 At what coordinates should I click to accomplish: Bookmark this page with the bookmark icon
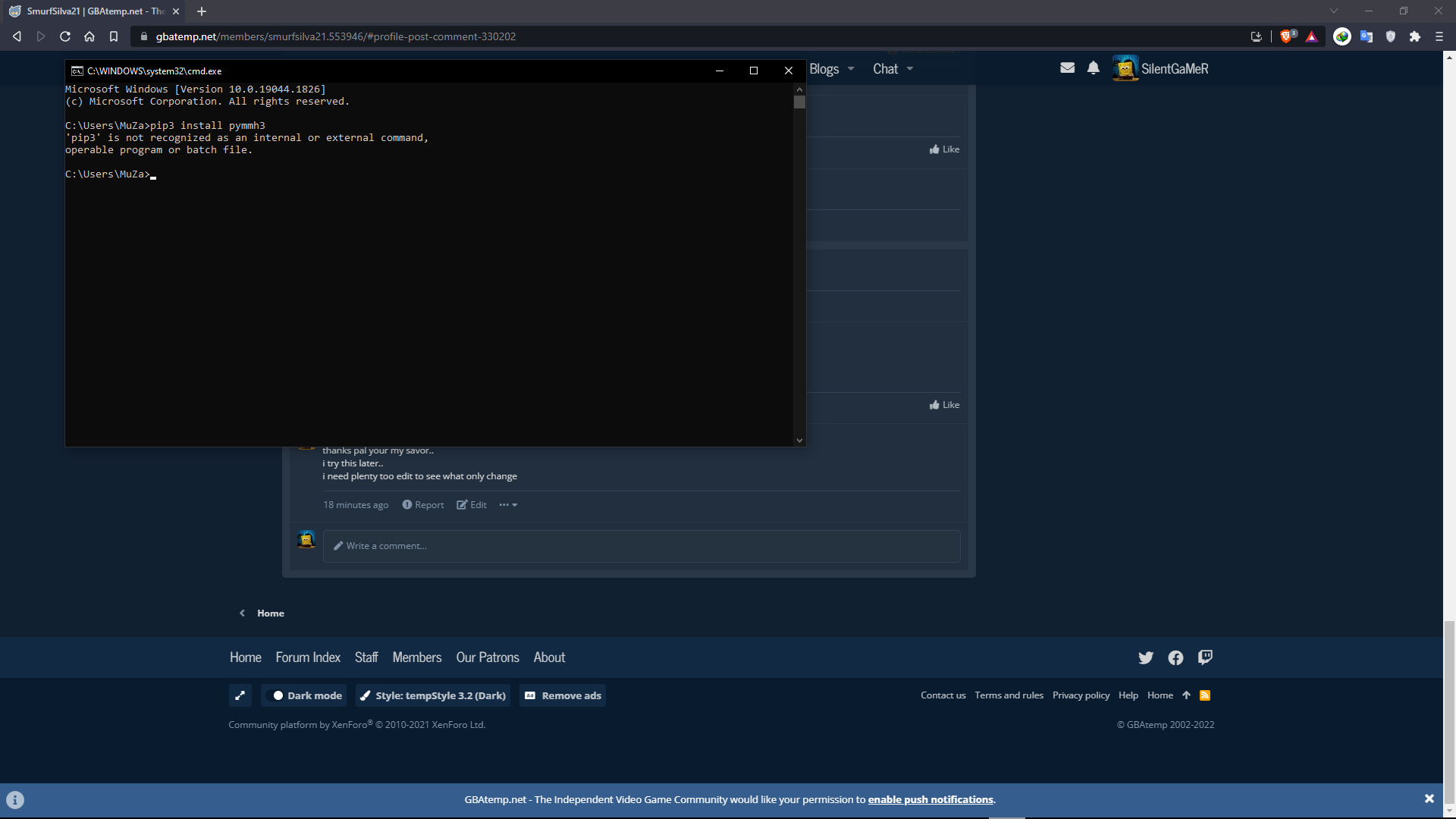tap(114, 36)
